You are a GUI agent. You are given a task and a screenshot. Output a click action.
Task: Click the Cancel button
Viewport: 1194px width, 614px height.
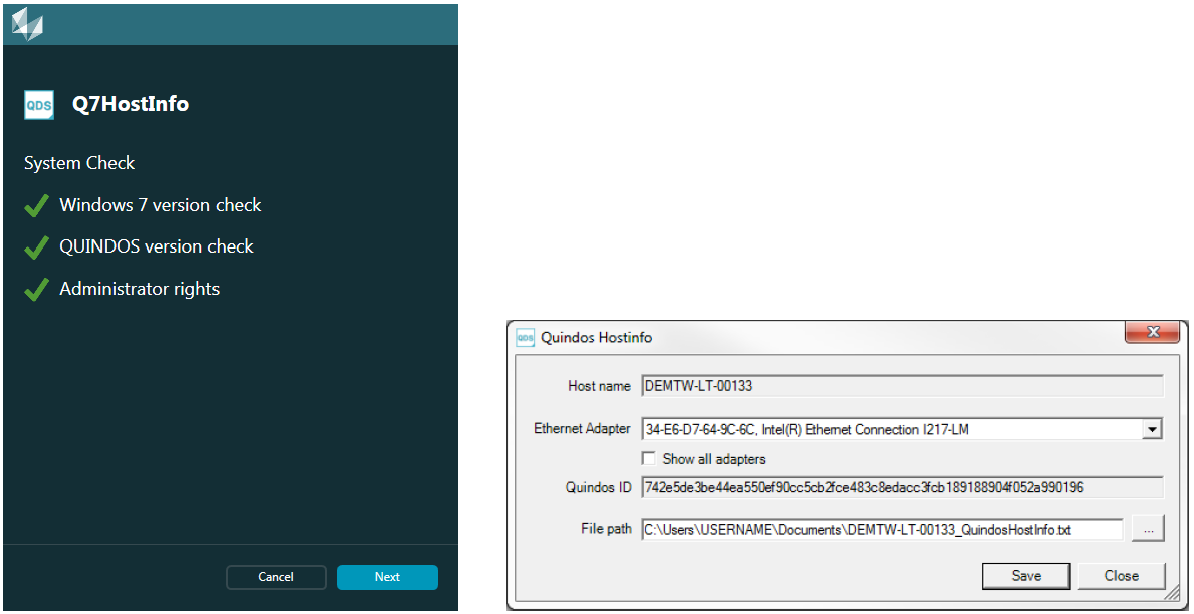point(276,577)
